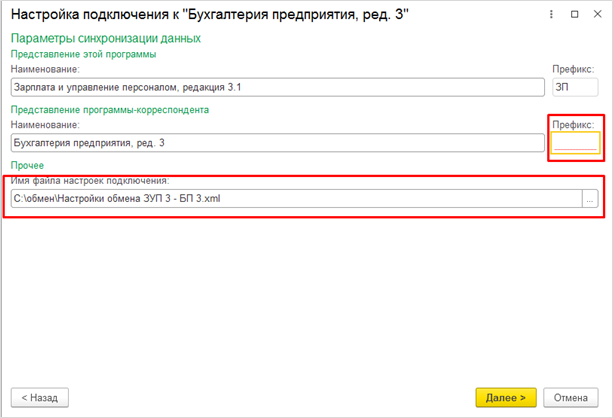Click the Параметры синхронизации данных heading
The width and height of the screenshot is (613, 418).
pos(105,38)
